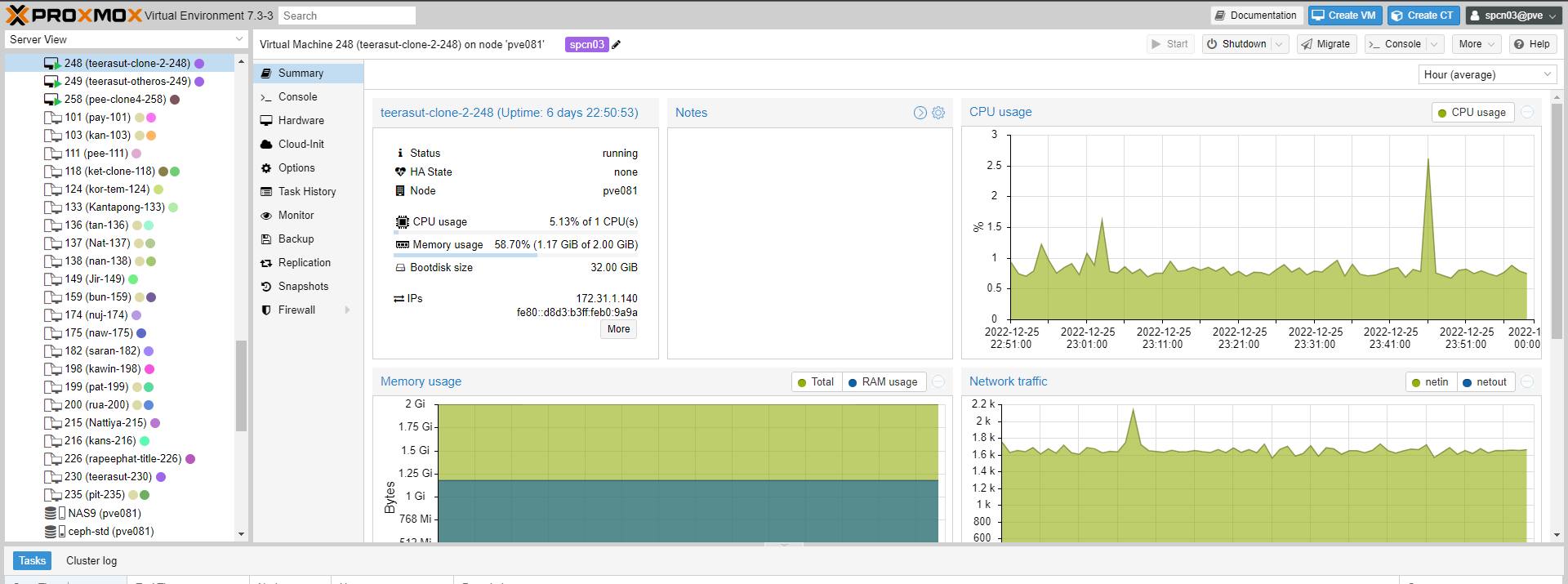Click the Shutdown button
This screenshot has width=1568, height=584.
[x=1236, y=44]
